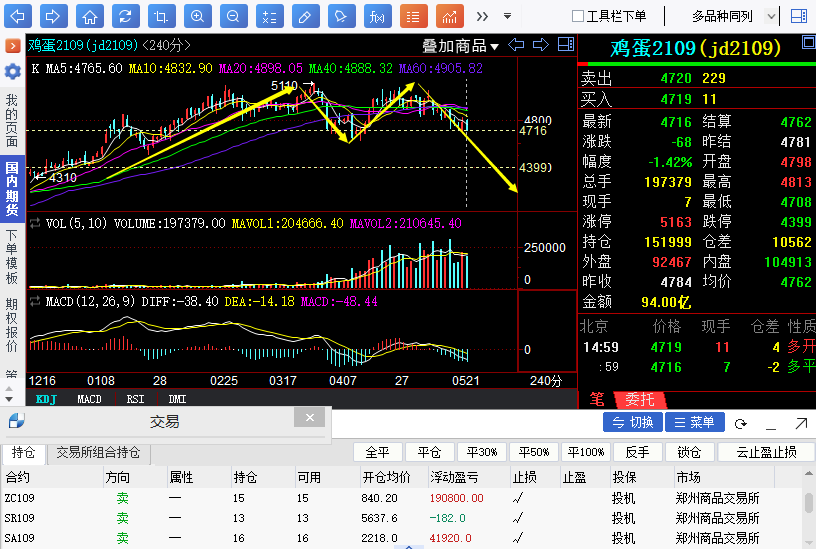Click the home toolbar icon
The image size is (816, 549).
click(x=90, y=17)
